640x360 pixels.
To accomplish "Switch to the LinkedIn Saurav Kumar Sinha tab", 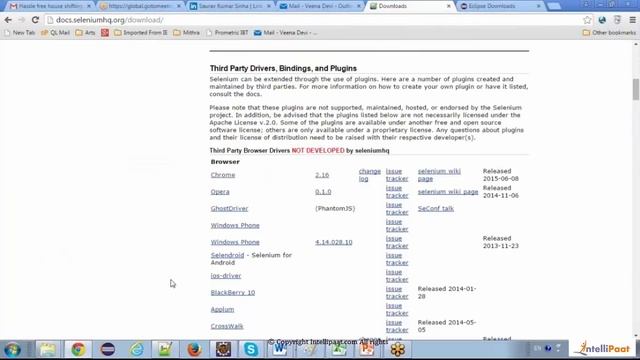I will point(230,6).
